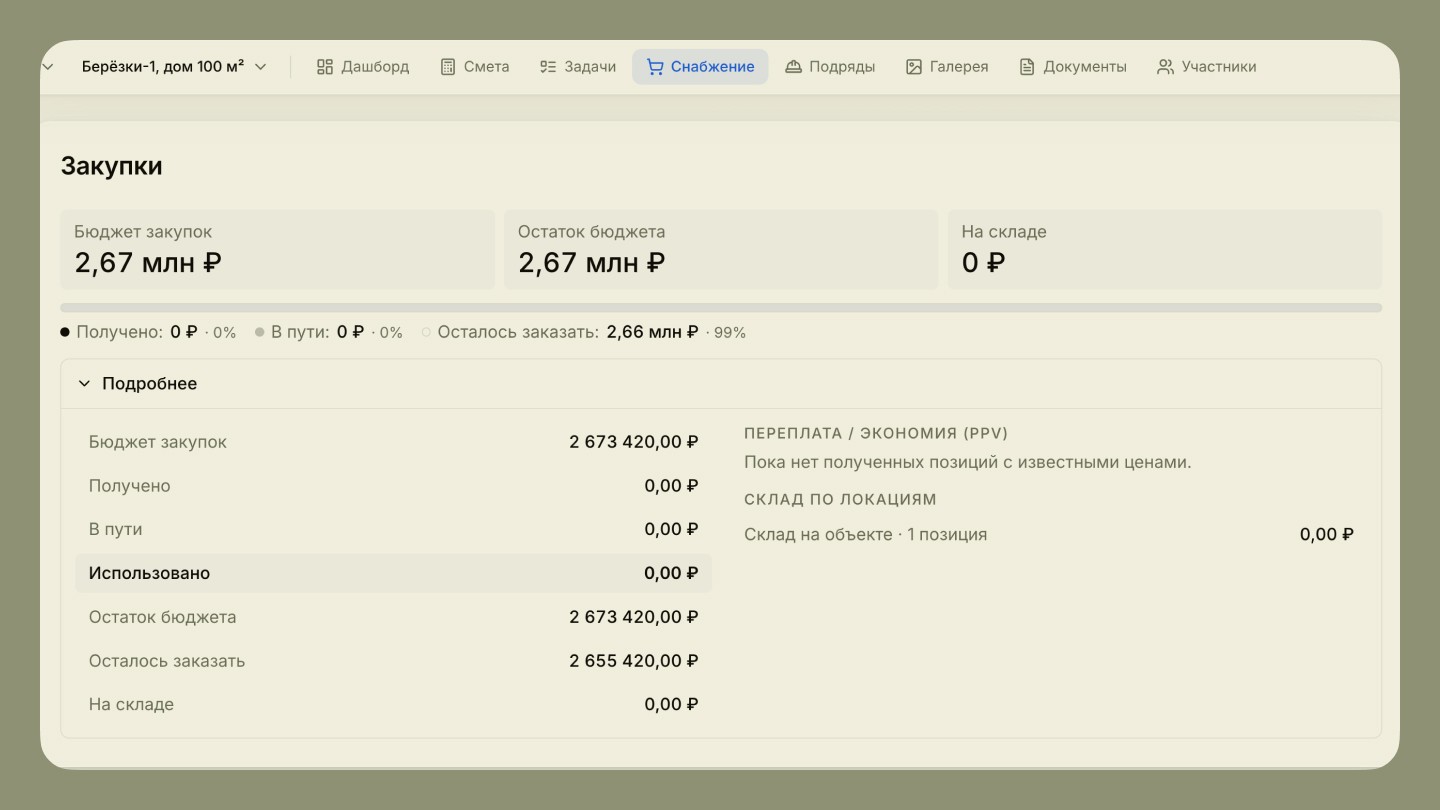This screenshot has width=1440, height=810.
Task: Click the Снабжение shopping cart icon
Action: click(655, 67)
